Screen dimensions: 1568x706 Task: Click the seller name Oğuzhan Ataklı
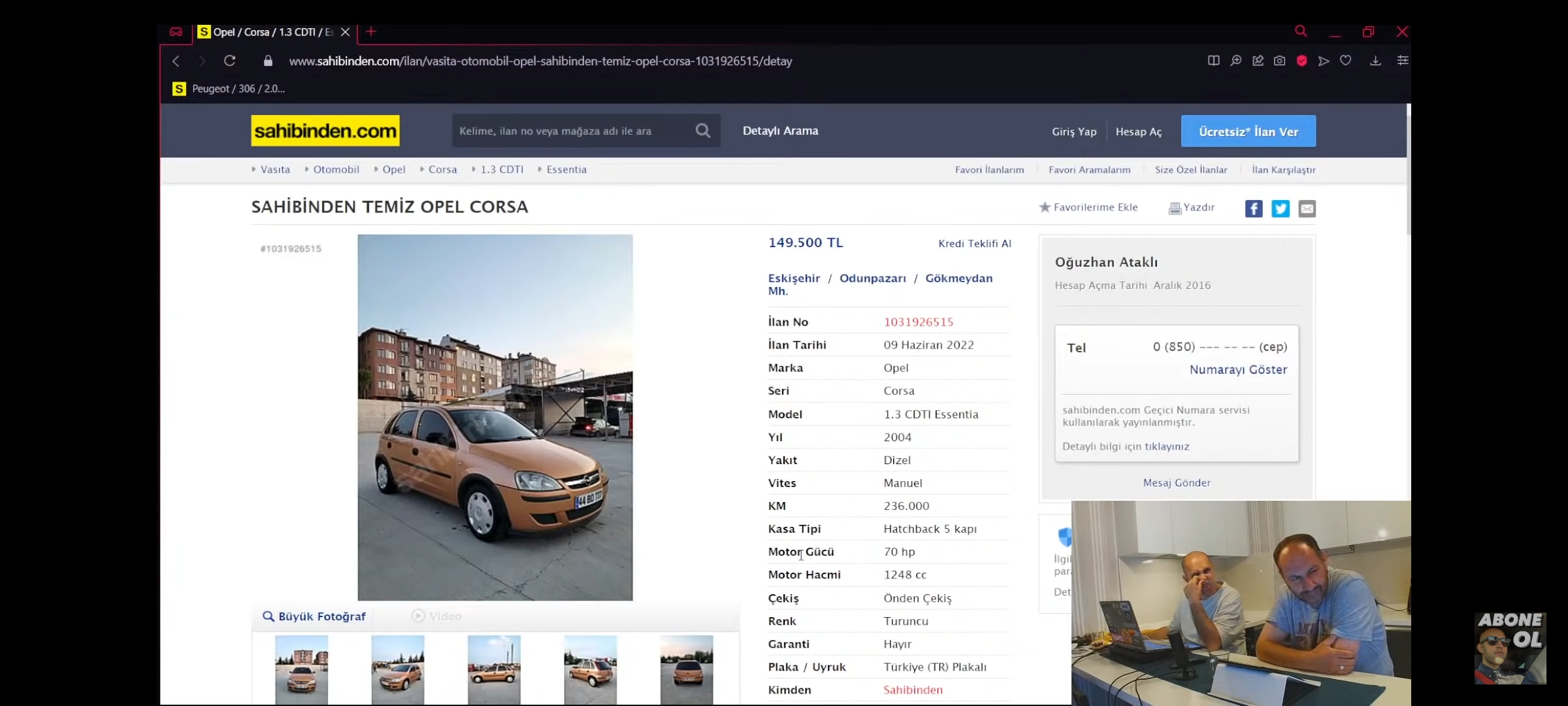tap(1106, 262)
